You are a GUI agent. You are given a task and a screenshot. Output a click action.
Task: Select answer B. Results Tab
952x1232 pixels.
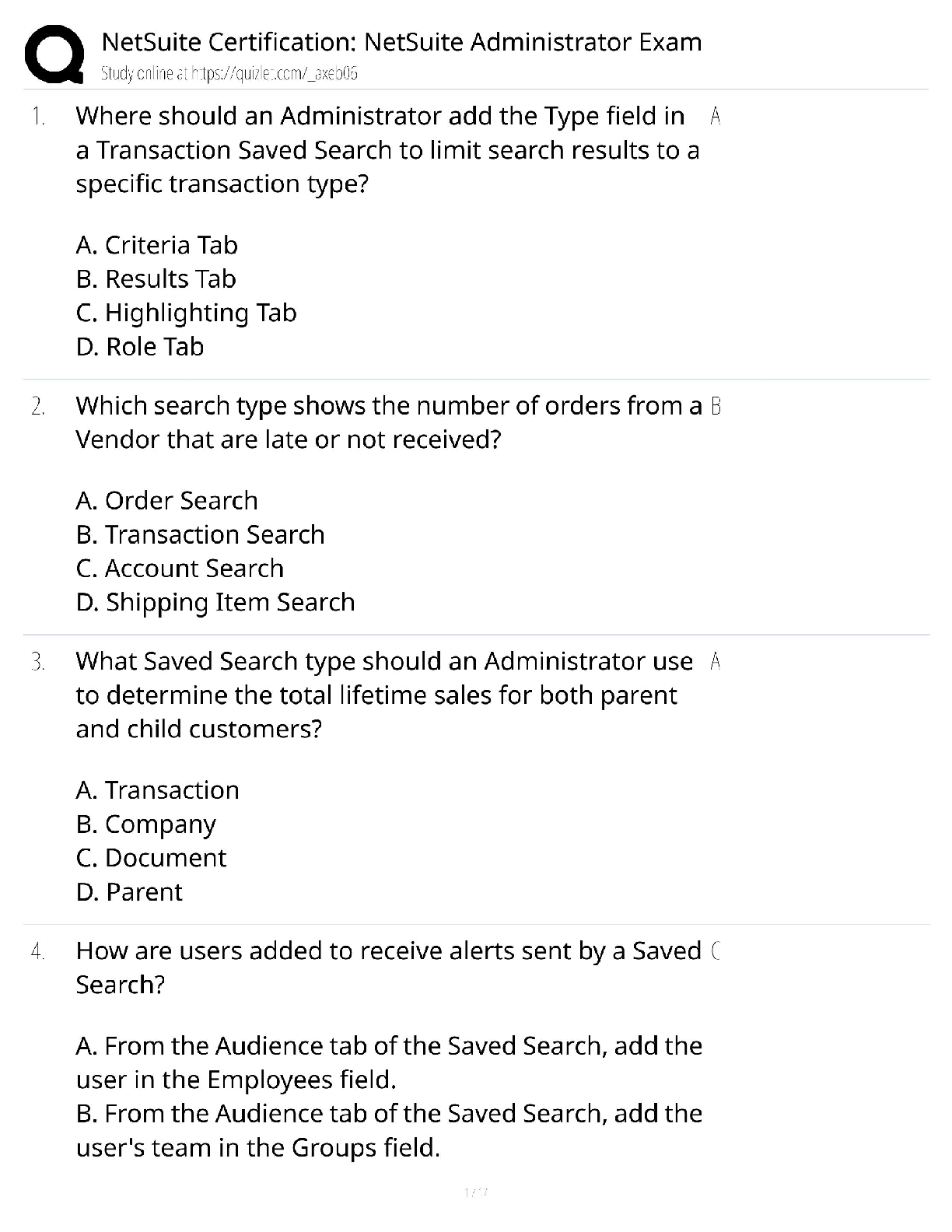pyautogui.click(x=156, y=278)
